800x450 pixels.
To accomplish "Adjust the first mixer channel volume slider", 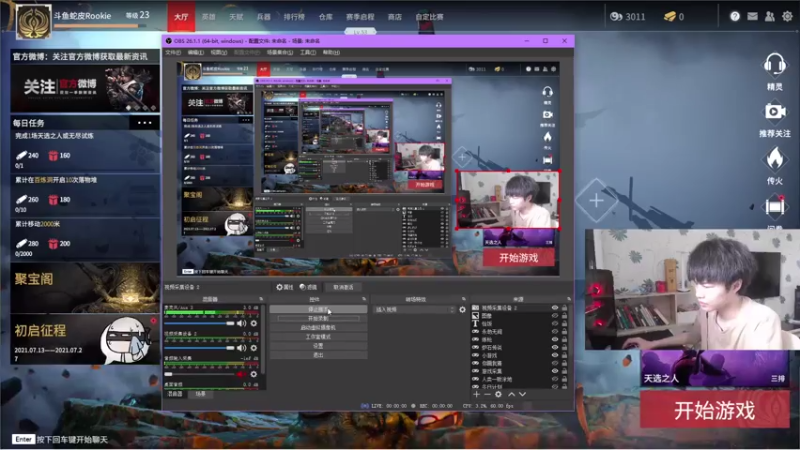I will coord(199,323).
